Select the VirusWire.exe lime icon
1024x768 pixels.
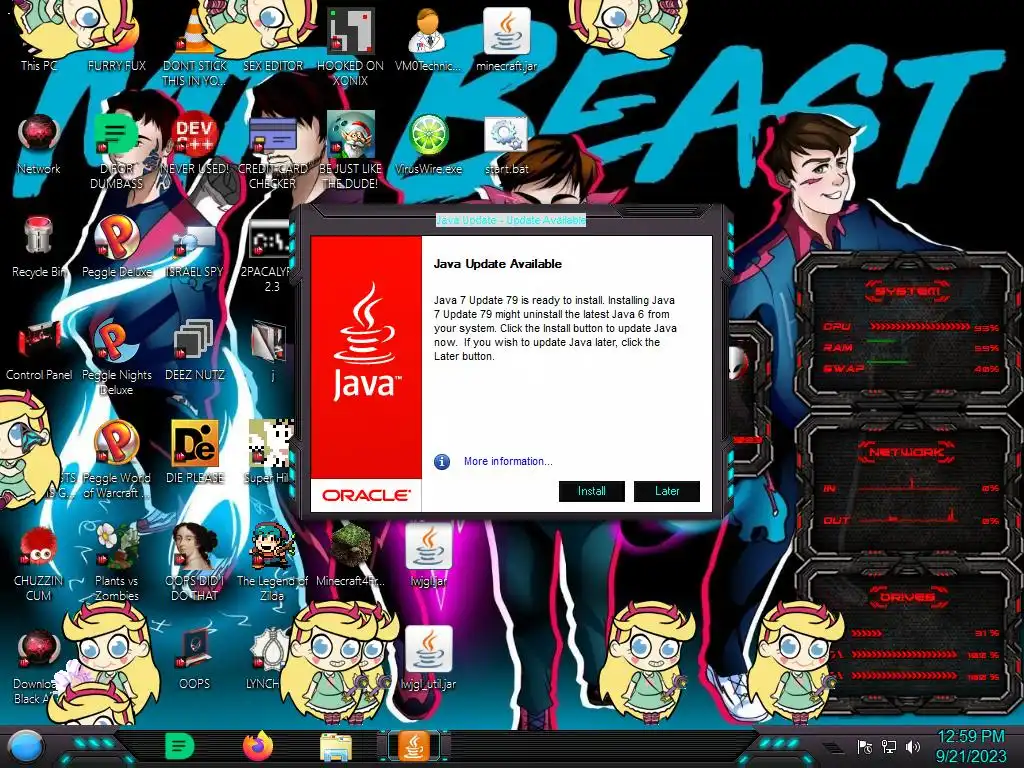pyautogui.click(x=428, y=144)
